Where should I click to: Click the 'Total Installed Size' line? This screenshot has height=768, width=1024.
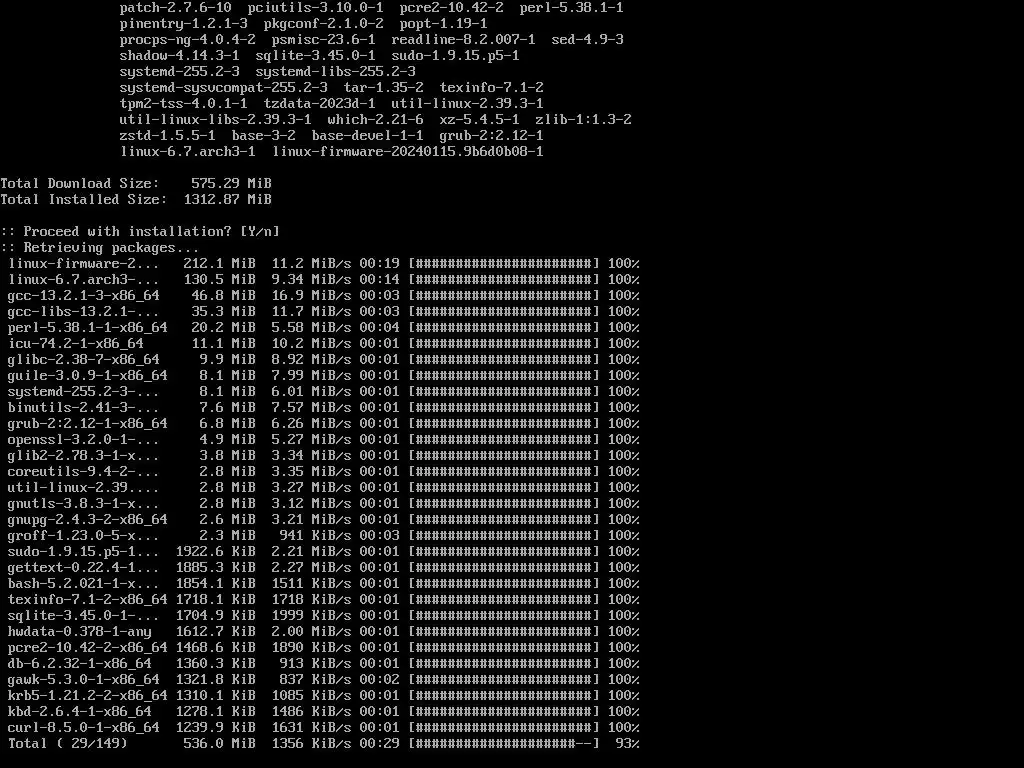pos(136,199)
